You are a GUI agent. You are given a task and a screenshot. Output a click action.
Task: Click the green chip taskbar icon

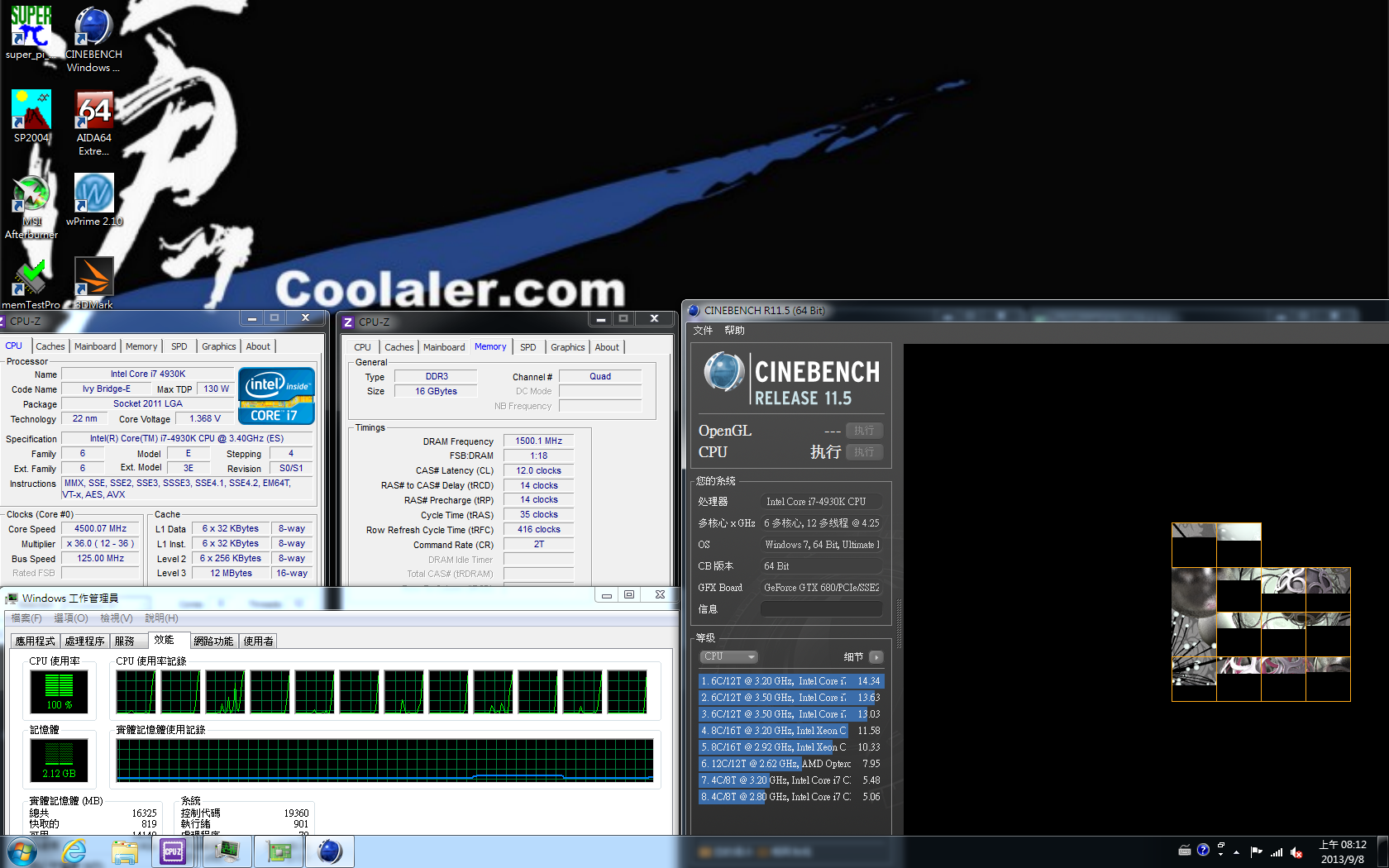point(279,851)
